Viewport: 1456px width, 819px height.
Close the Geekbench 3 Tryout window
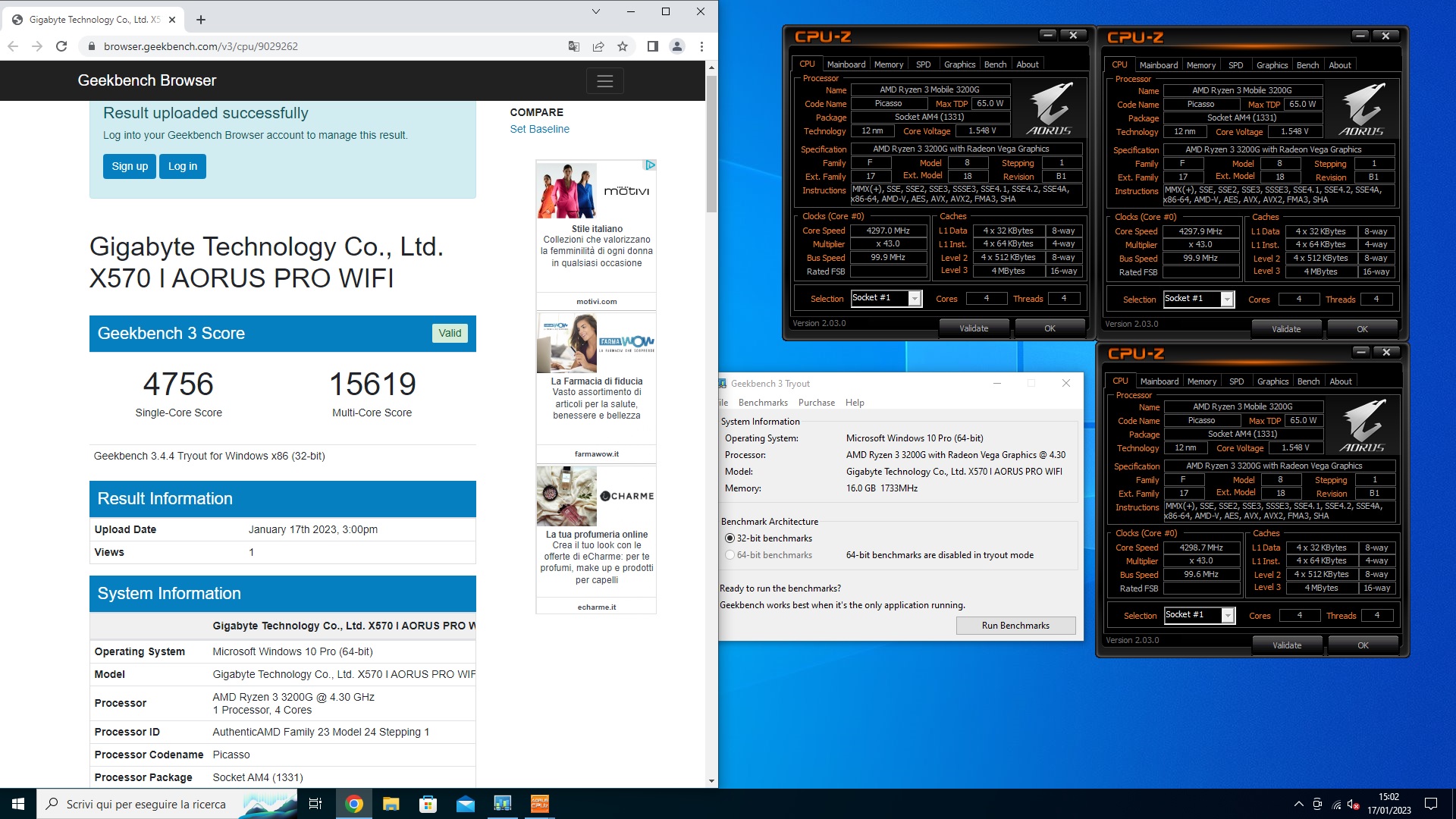tap(1066, 383)
